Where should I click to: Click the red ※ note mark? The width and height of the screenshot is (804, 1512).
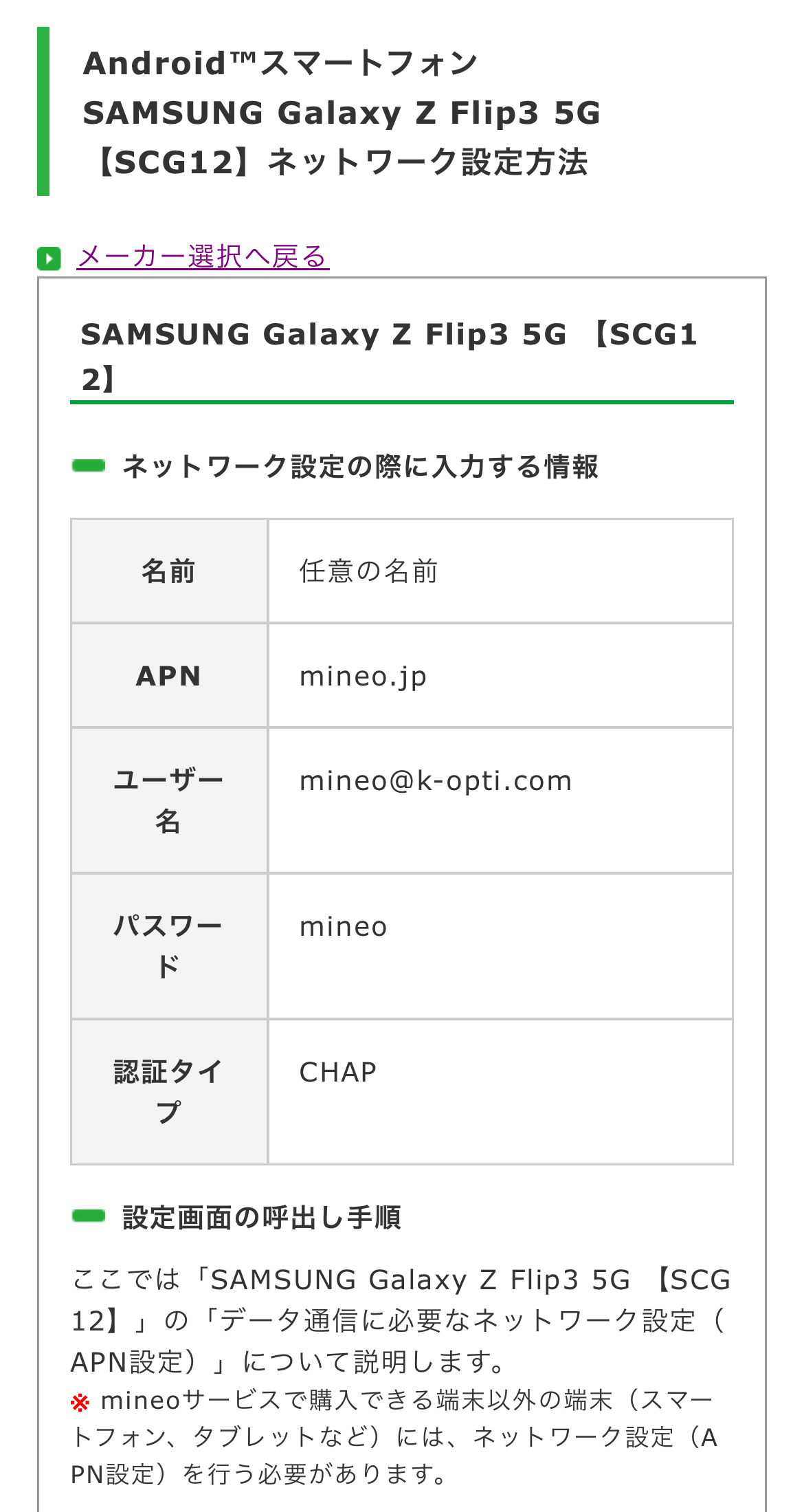pos(80,1401)
